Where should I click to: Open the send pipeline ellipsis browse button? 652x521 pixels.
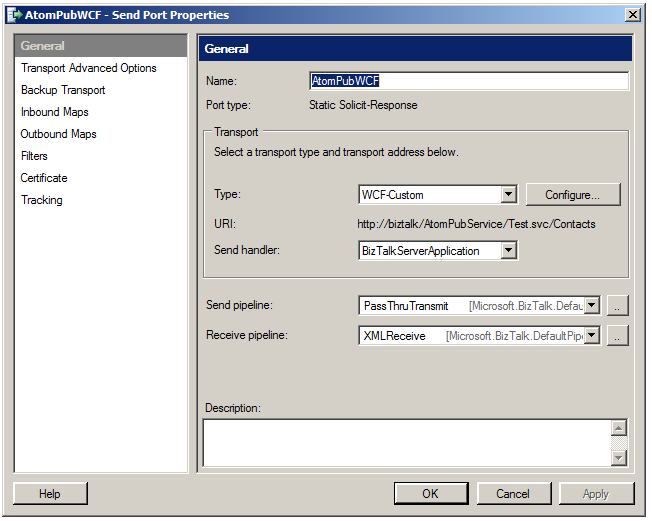coord(618,306)
